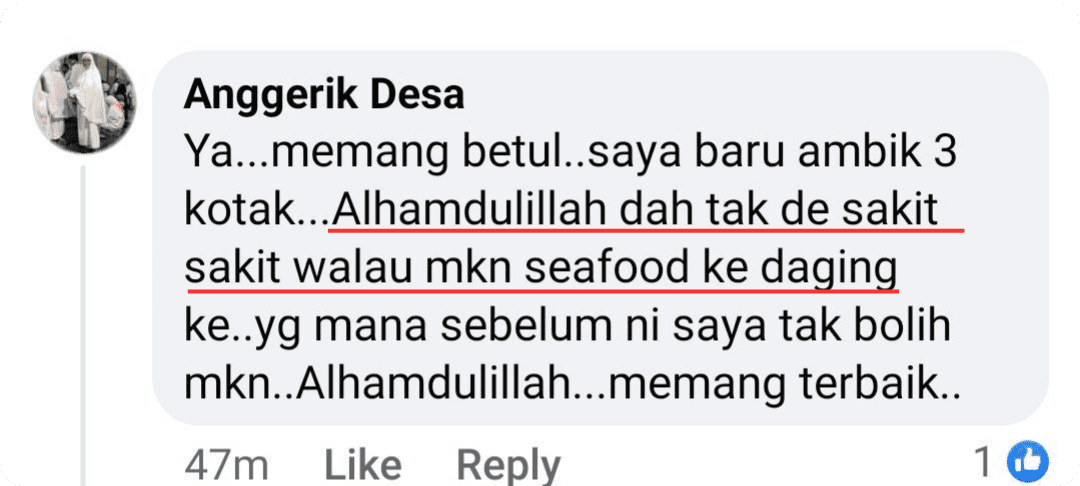The image size is (1080, 486).
Task: Click the blue thumbs-up reaction icon
Action: tap(1028, 461)
